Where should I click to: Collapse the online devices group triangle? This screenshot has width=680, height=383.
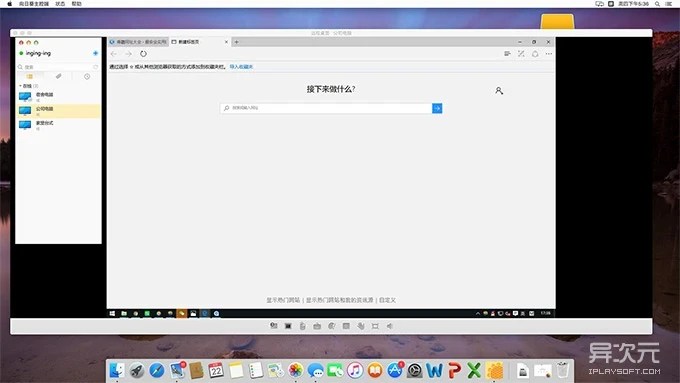coord(20,86)
